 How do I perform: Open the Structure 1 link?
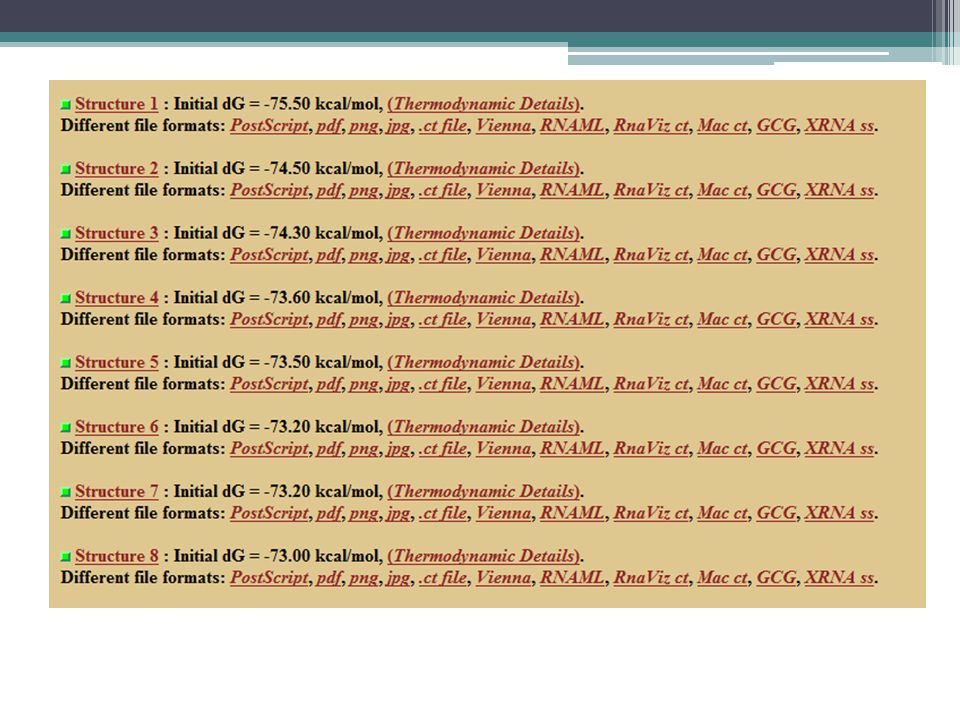coord(116,104)
